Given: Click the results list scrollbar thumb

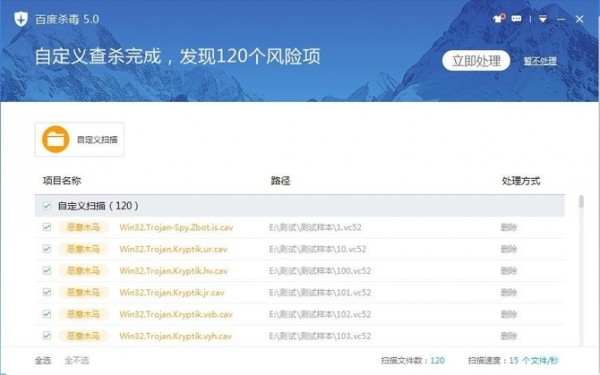Looking at the screenshot, I should [x=581, y=202].
